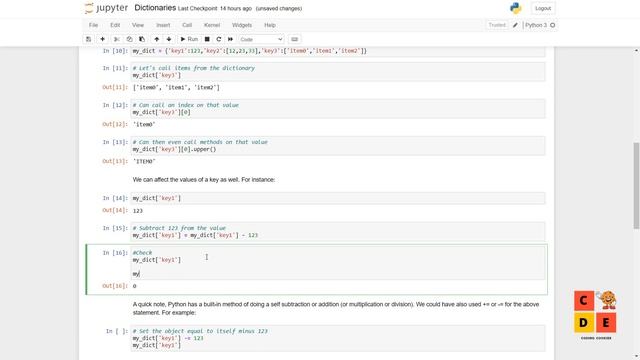This screenshot has width=640, height=360.
Task: Restart kernel and run all cells
Action: tap(230, 39)
